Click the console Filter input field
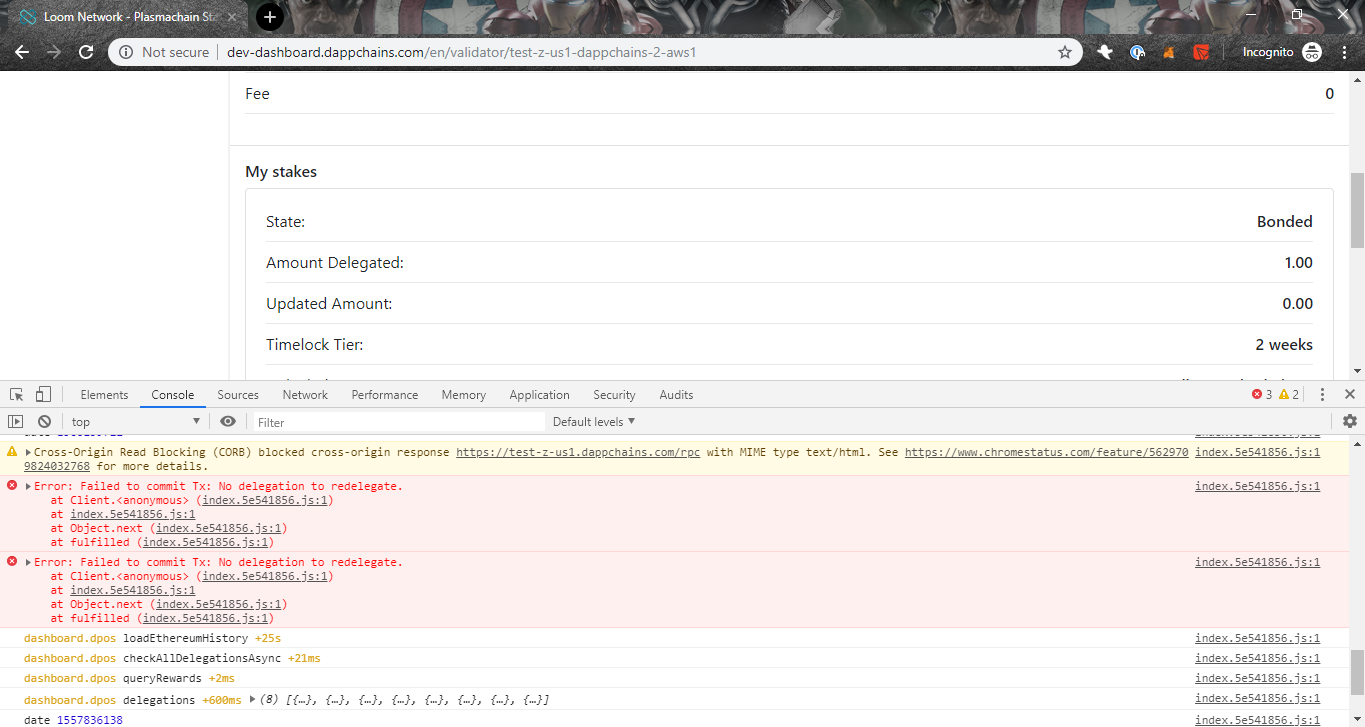The image size is (1365, 727). (400, 421)
